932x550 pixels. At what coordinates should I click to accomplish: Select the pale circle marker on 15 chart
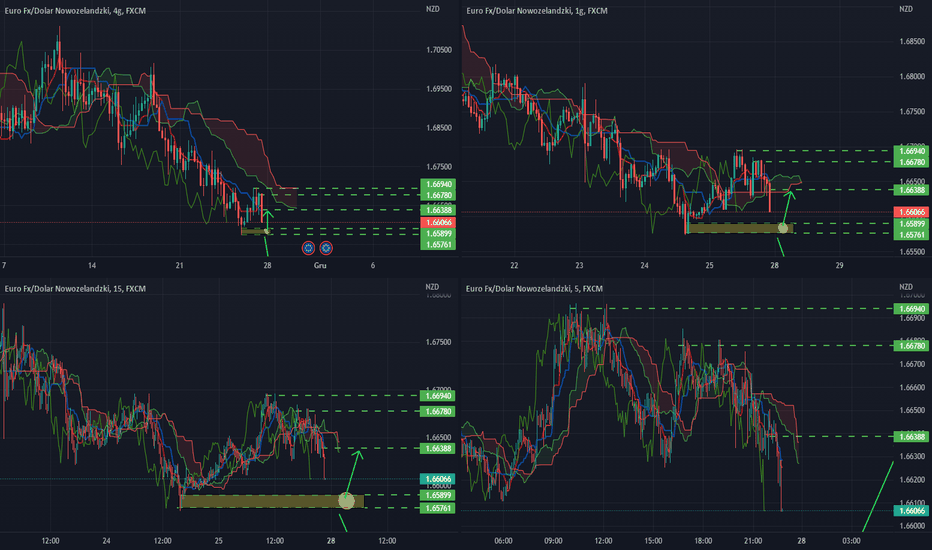[x=347, y=501]
